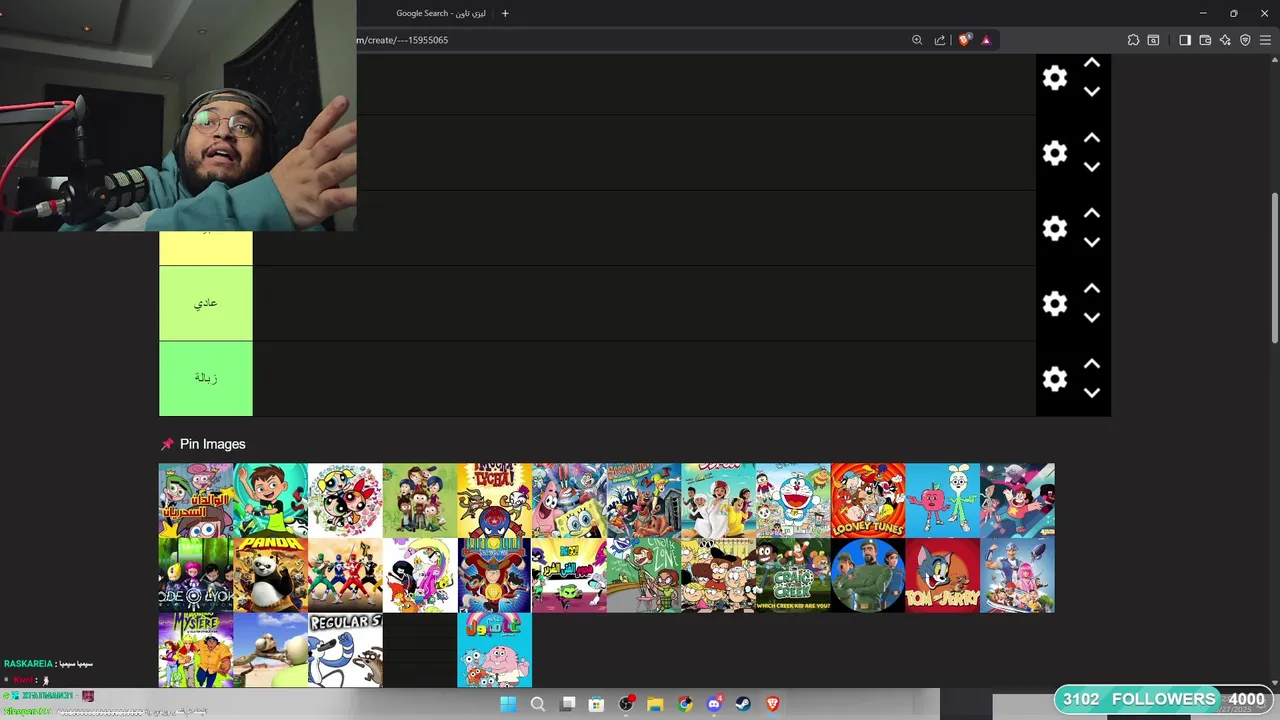Screen dimensions: 1280x720
Task: Select the عادي tier label
Action: pos(206,303)
